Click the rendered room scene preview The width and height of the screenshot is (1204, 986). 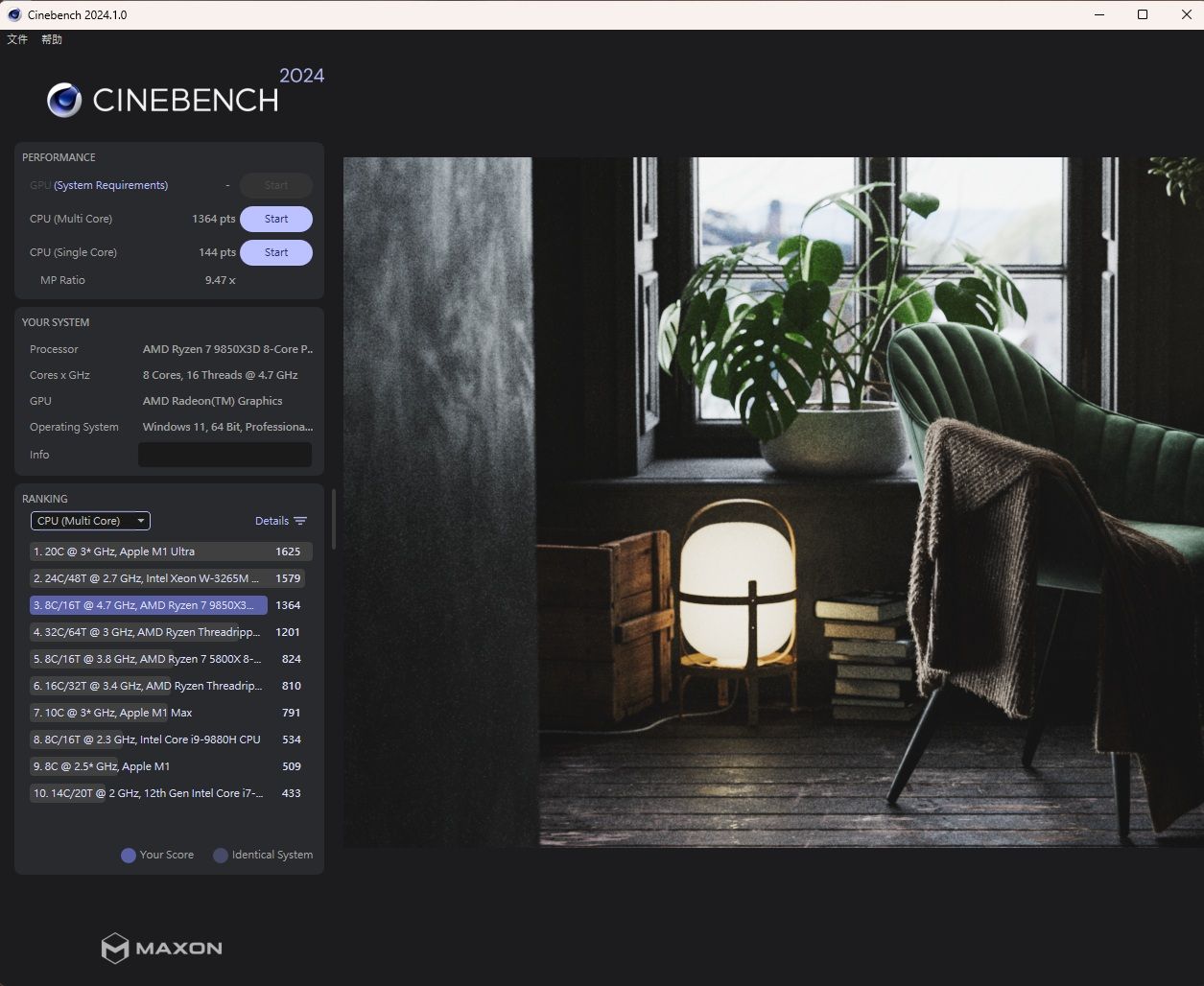pyautogui.click(x=773, y=502)
